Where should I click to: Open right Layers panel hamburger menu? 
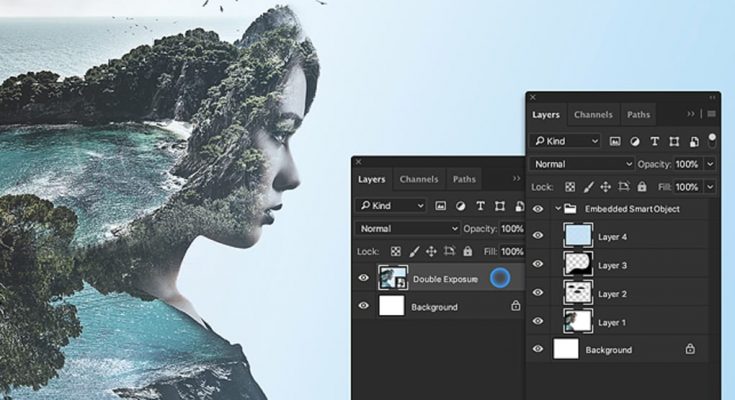pyautogui.click(x=712, y=114)
